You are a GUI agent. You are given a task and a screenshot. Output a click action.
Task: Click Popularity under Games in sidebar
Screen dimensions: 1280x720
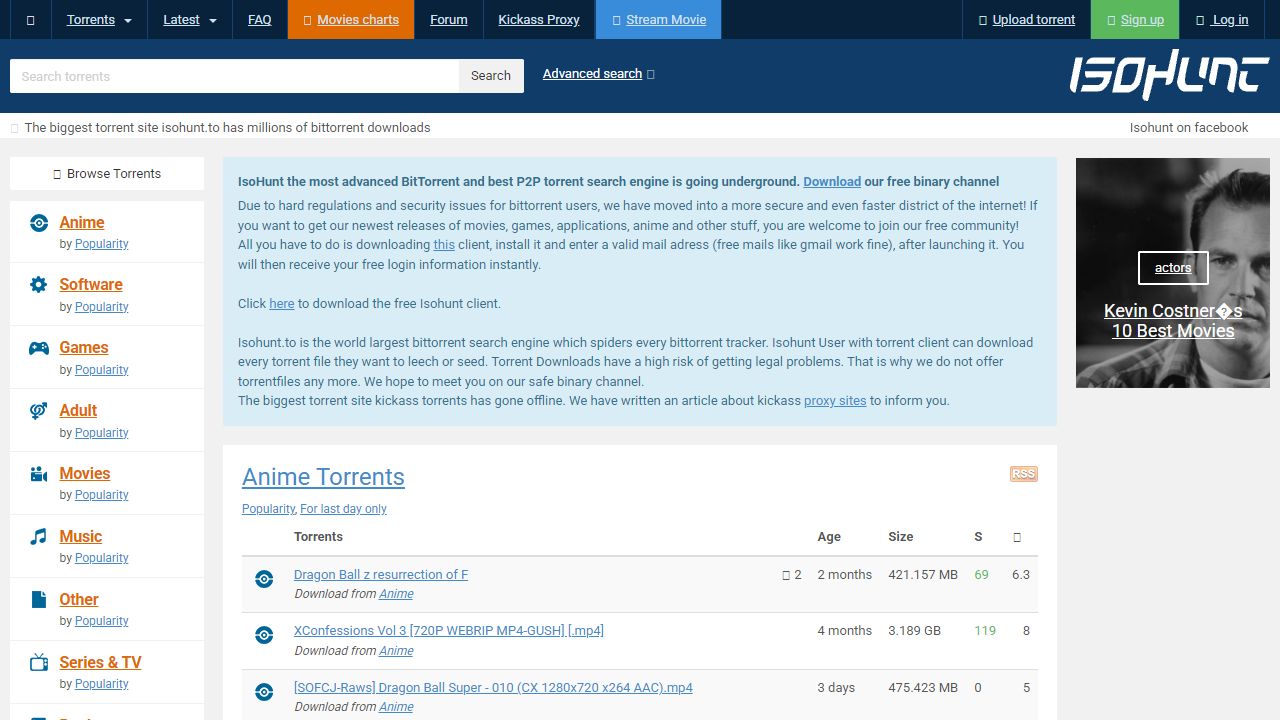[102, 370]
